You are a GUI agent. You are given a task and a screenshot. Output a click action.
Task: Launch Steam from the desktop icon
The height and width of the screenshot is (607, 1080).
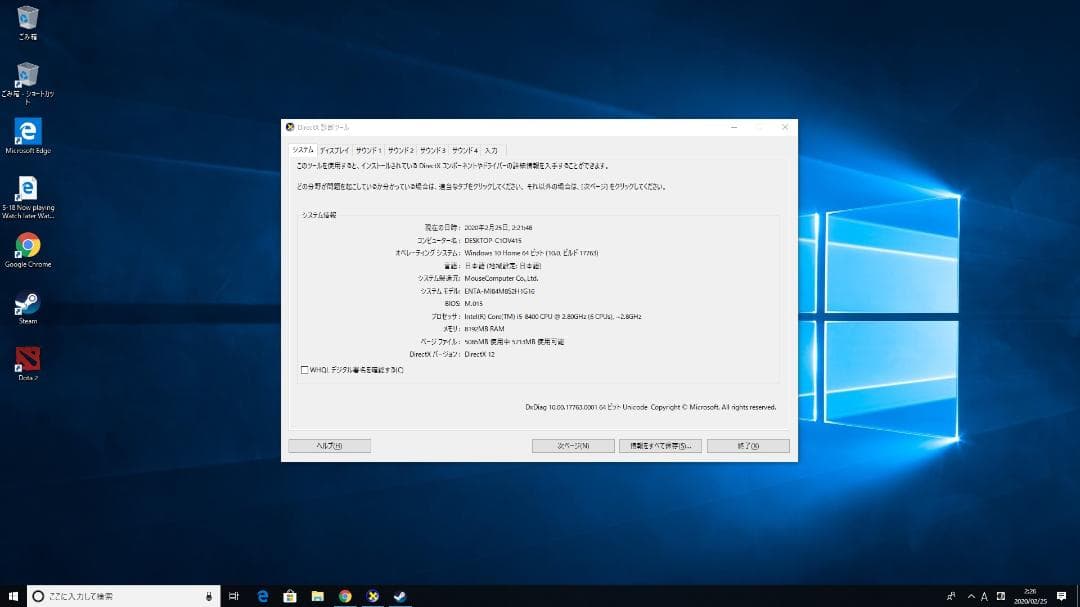26,302
